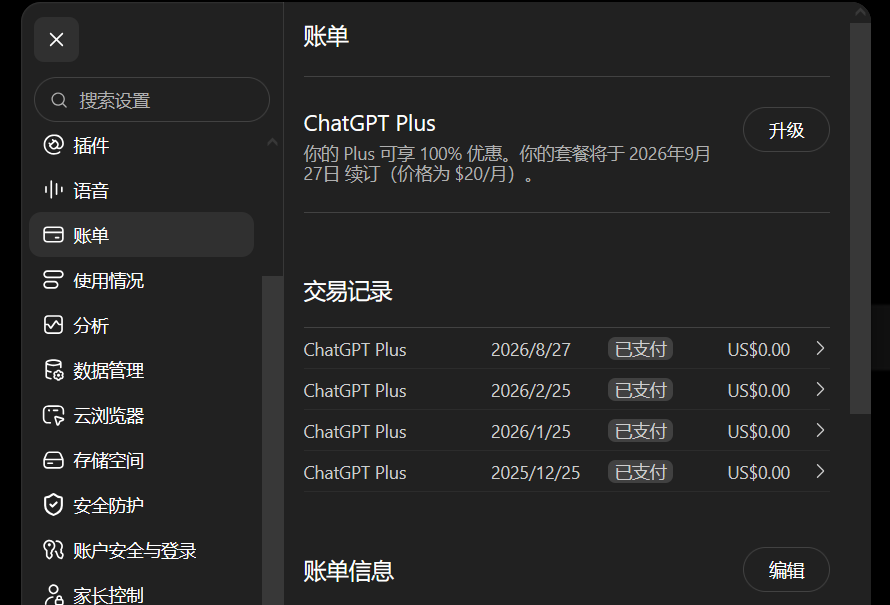The height and width of the screenshot is (605, 890).
Task: Click the magnifier icon in search box
Action: tap(58, 100)
